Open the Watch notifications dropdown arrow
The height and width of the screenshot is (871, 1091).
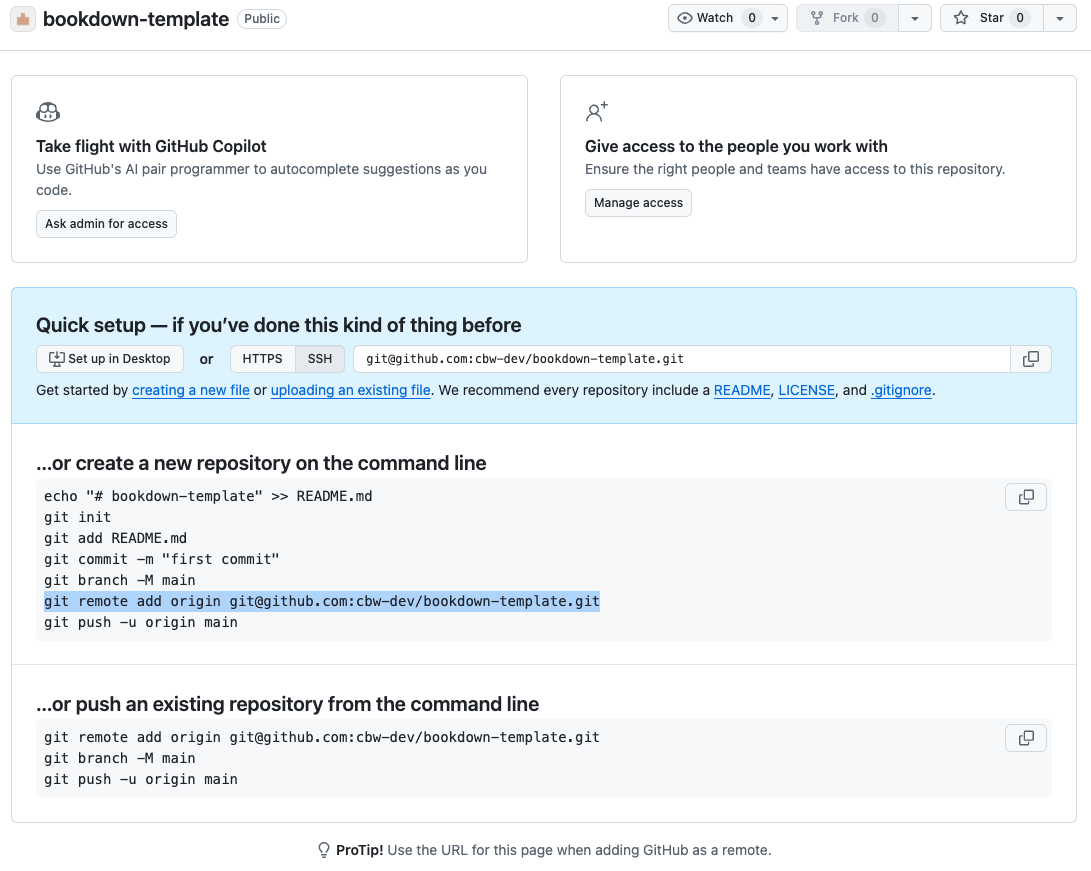point(775,19)
